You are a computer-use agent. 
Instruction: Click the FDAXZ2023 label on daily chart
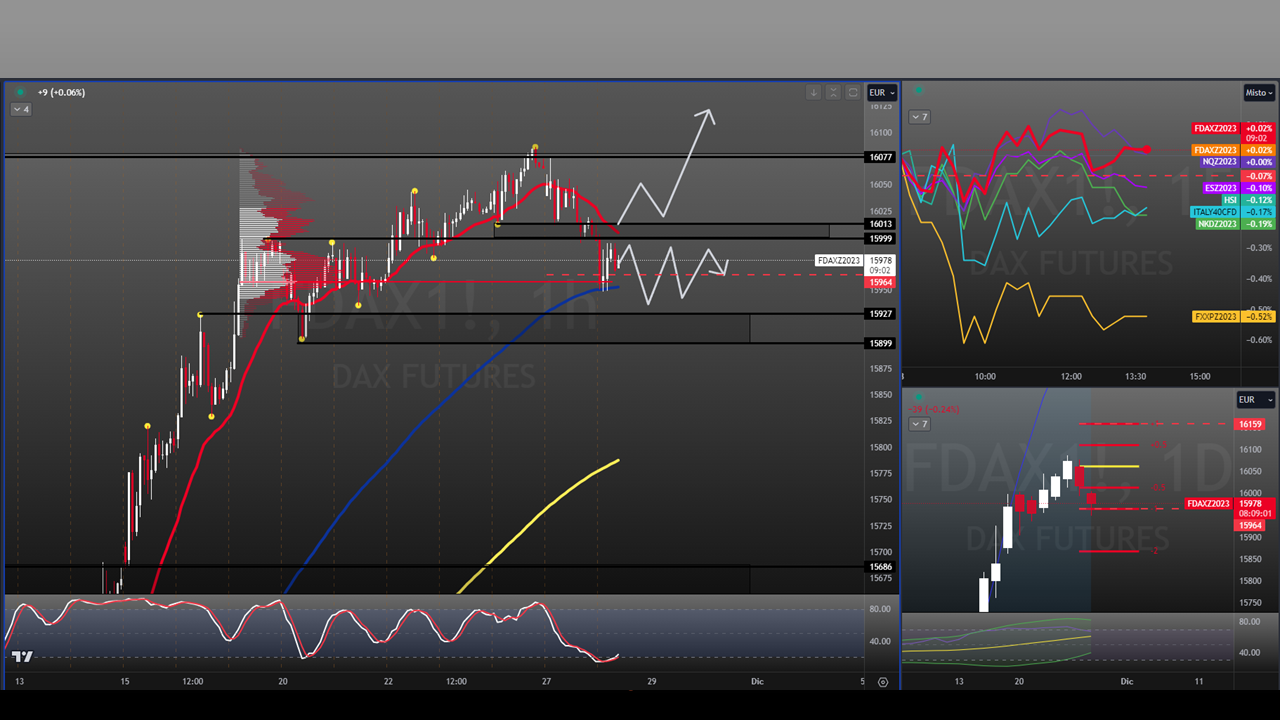tap(1209, 504)
